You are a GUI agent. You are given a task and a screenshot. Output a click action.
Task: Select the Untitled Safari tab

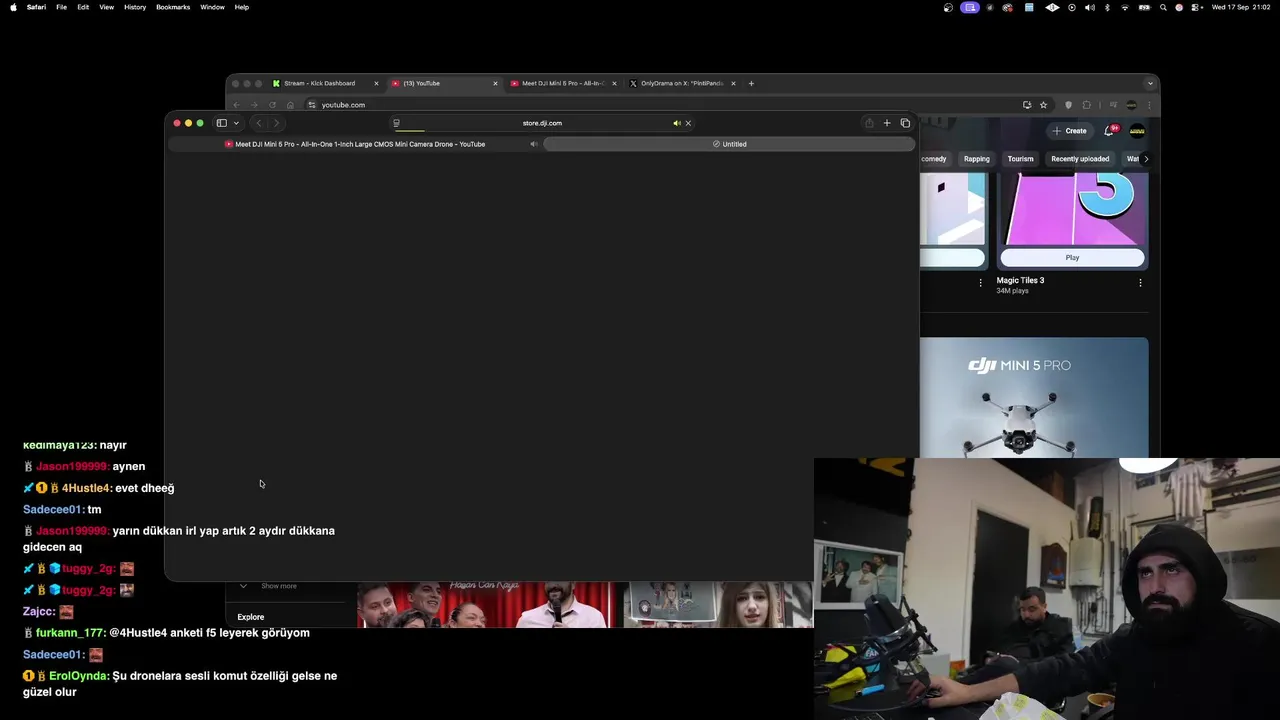(x=729, y=144)
